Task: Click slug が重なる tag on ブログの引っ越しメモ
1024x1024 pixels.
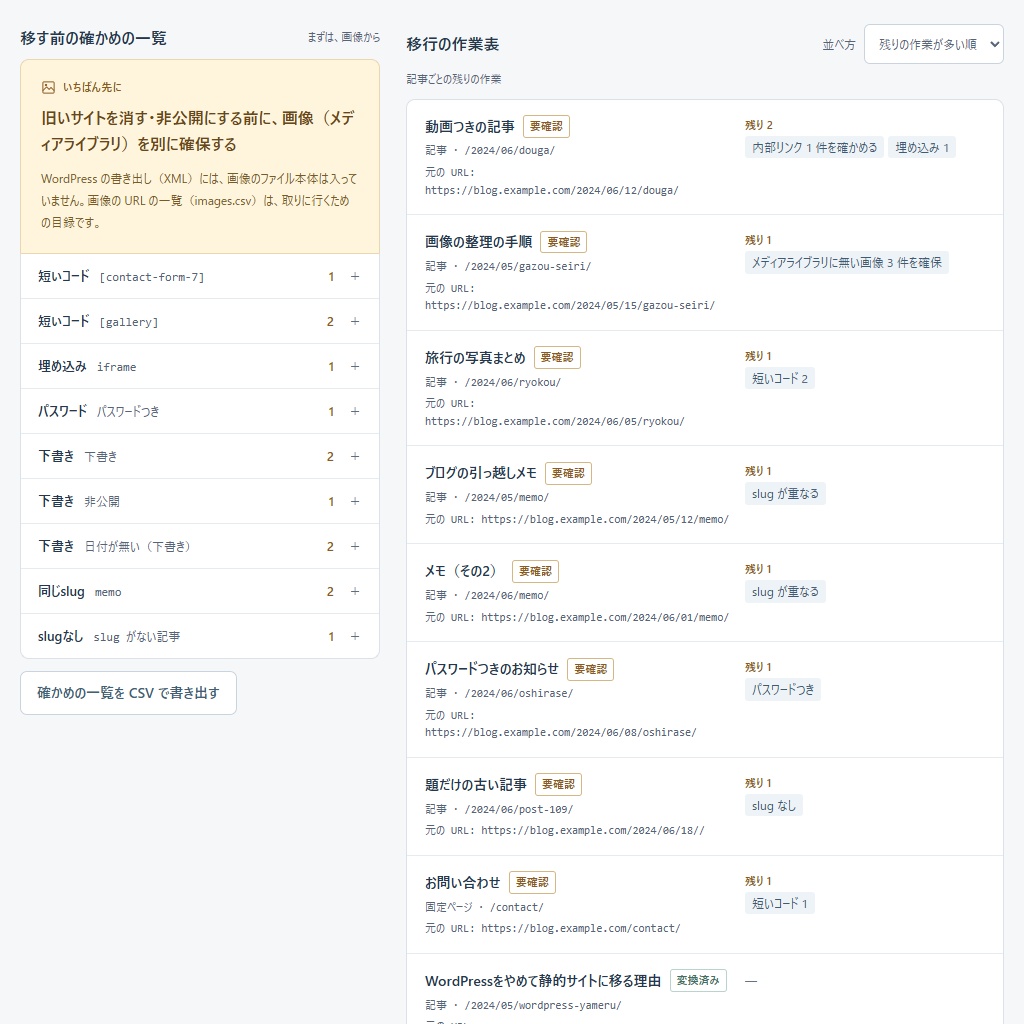Action: click(x=785, y=494)
